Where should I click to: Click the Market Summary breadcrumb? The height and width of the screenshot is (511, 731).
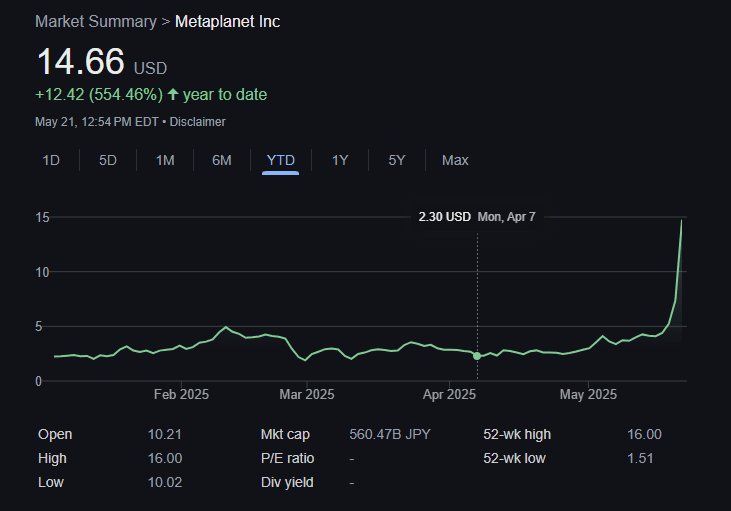95,21
